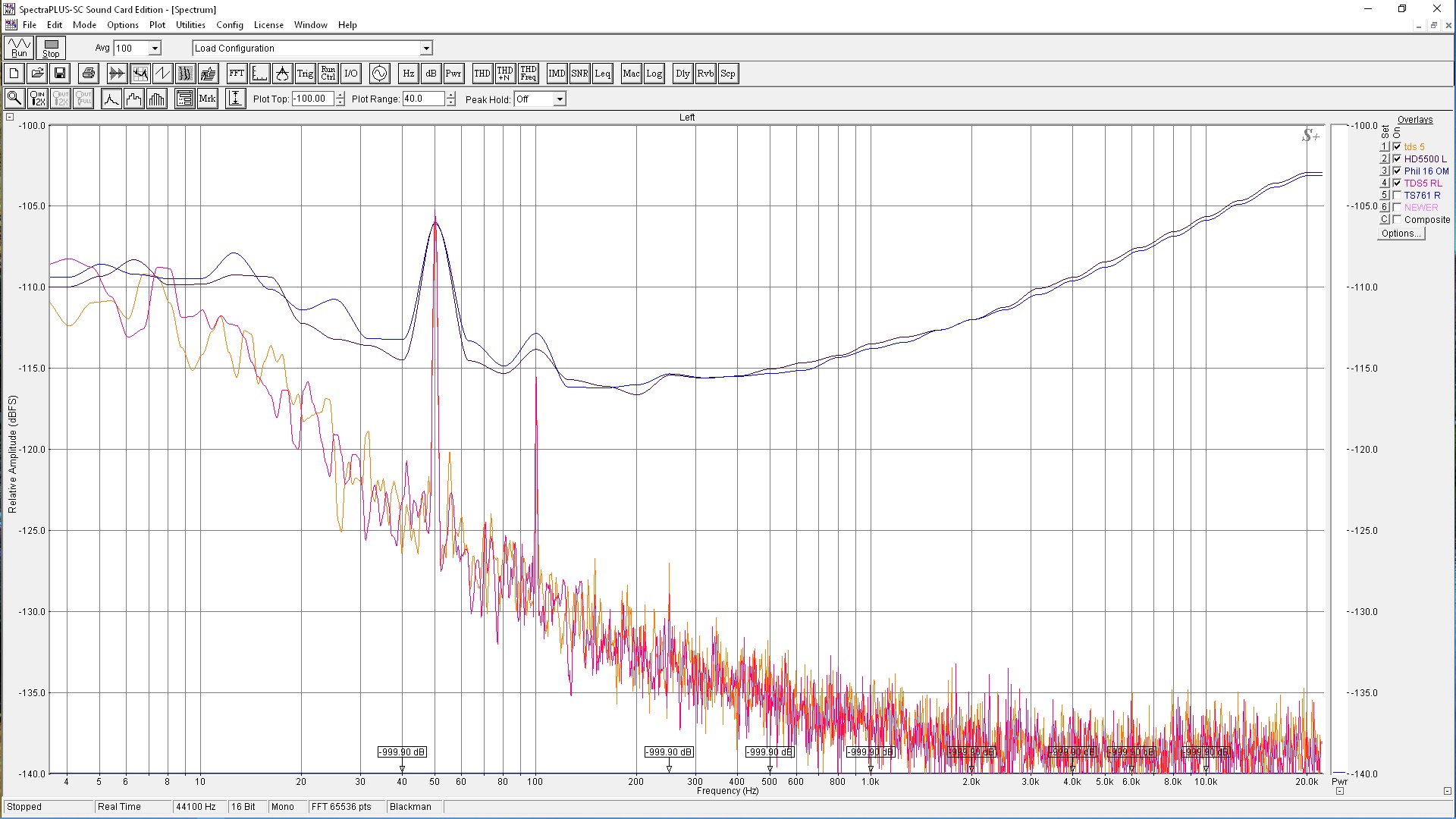Start the analyzer with Run
The image size is (1456, 819).
tap(19, 48)
